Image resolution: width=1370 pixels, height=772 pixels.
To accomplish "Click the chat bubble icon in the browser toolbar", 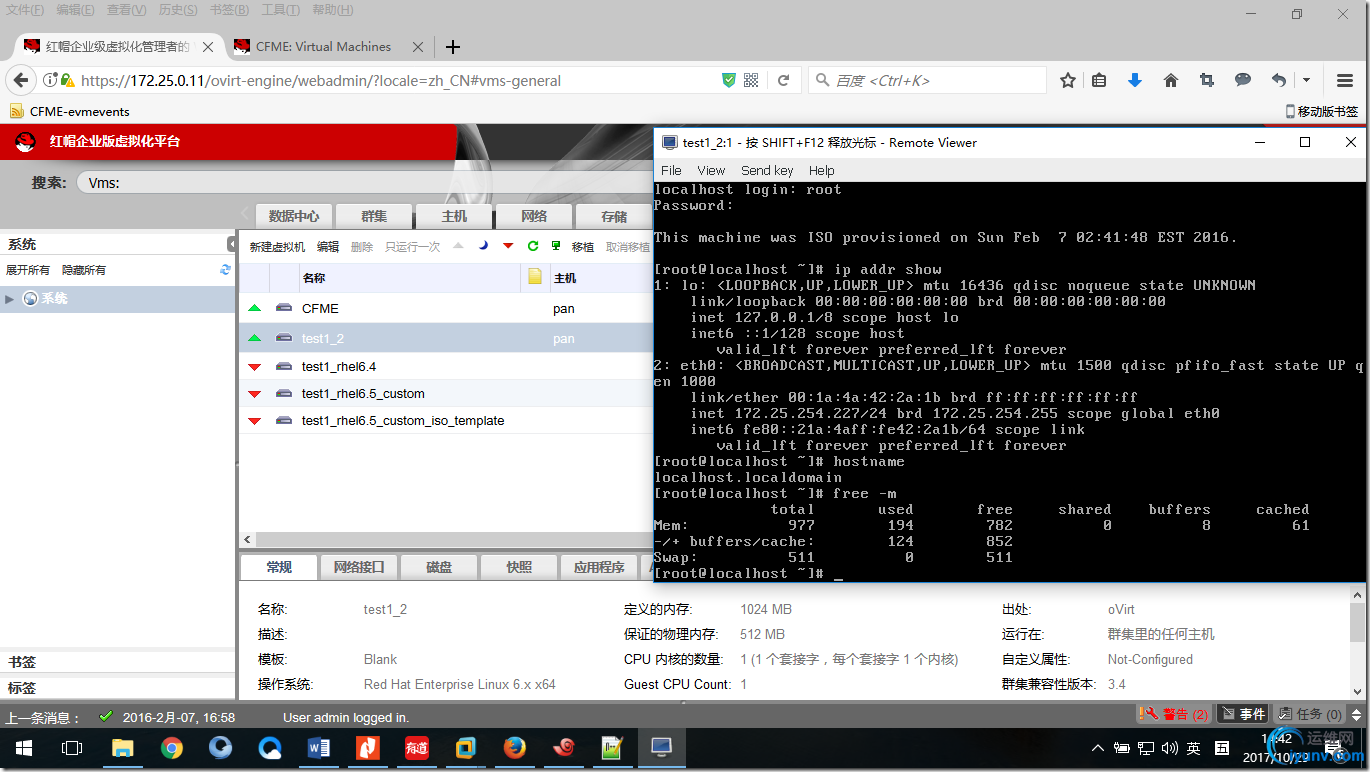I will point(1243,80).
